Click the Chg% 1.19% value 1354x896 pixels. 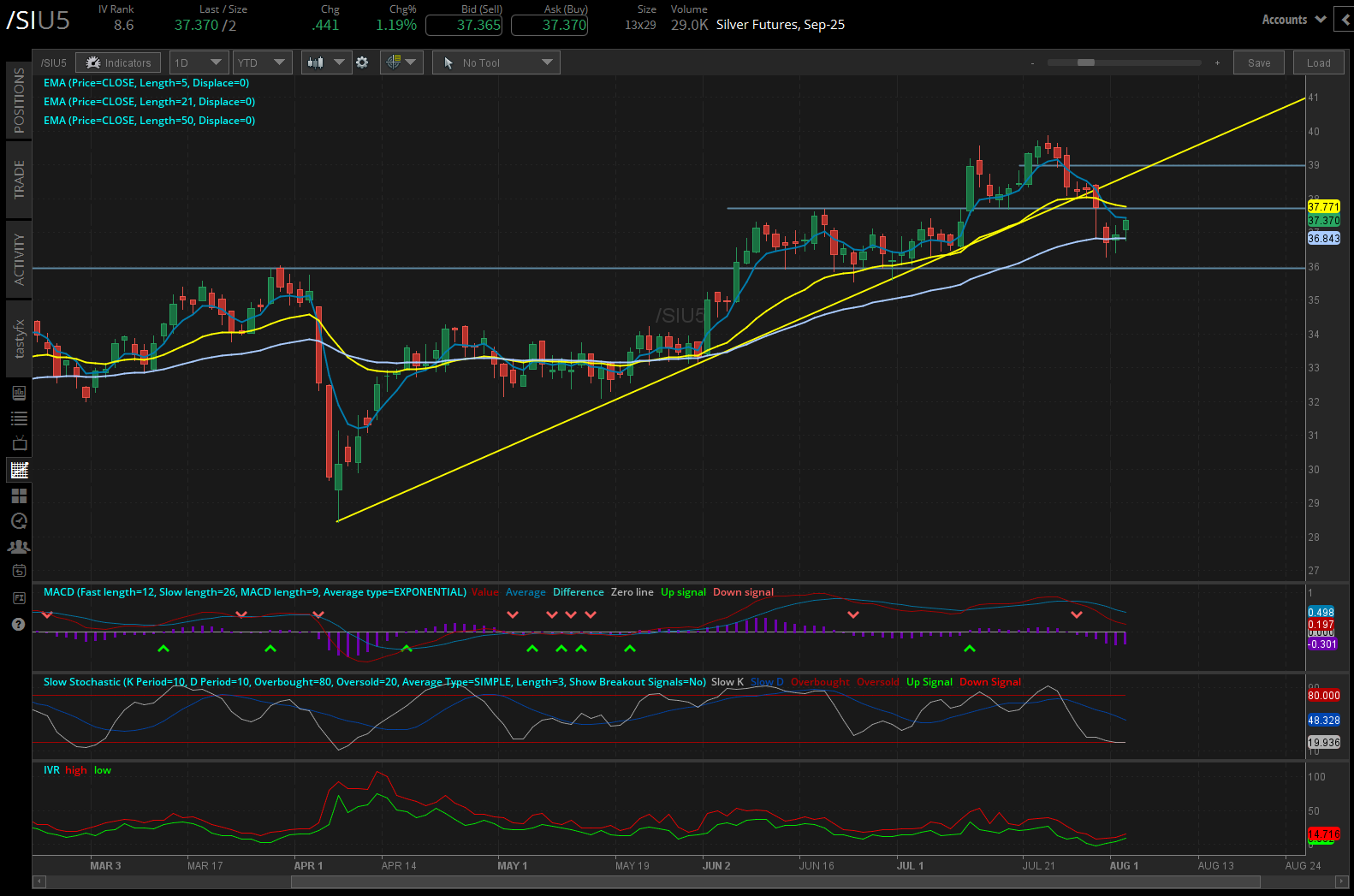pyautogui.click(x=396, y=26)
